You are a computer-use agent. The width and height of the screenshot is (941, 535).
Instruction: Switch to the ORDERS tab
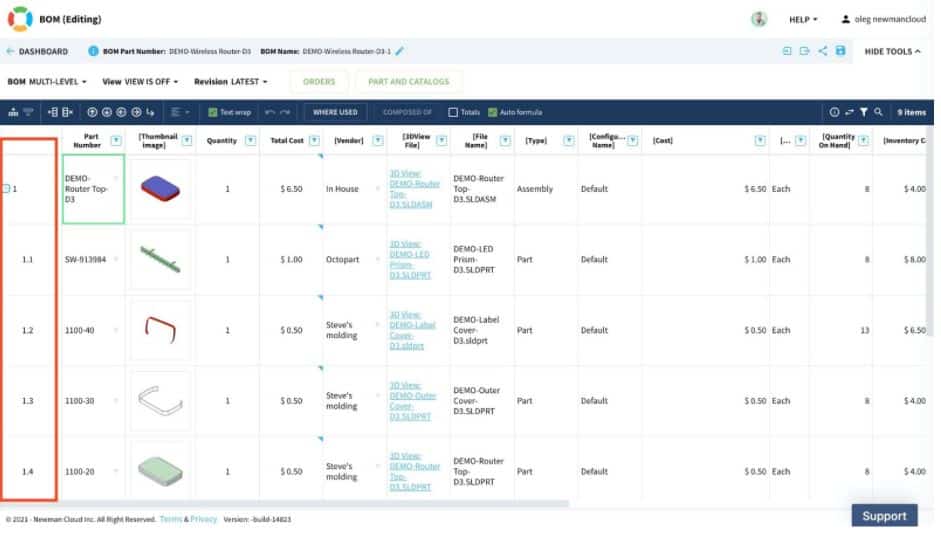[x=319, y=82]
